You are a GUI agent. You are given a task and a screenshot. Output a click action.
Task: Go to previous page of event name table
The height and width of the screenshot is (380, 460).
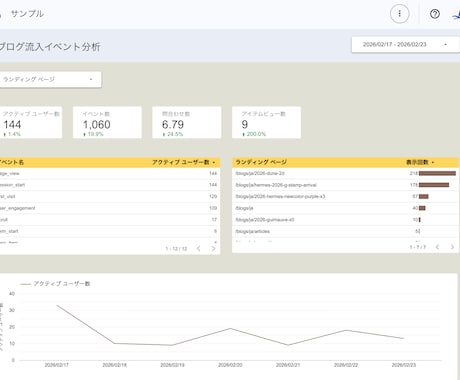(x=198, y=248)
